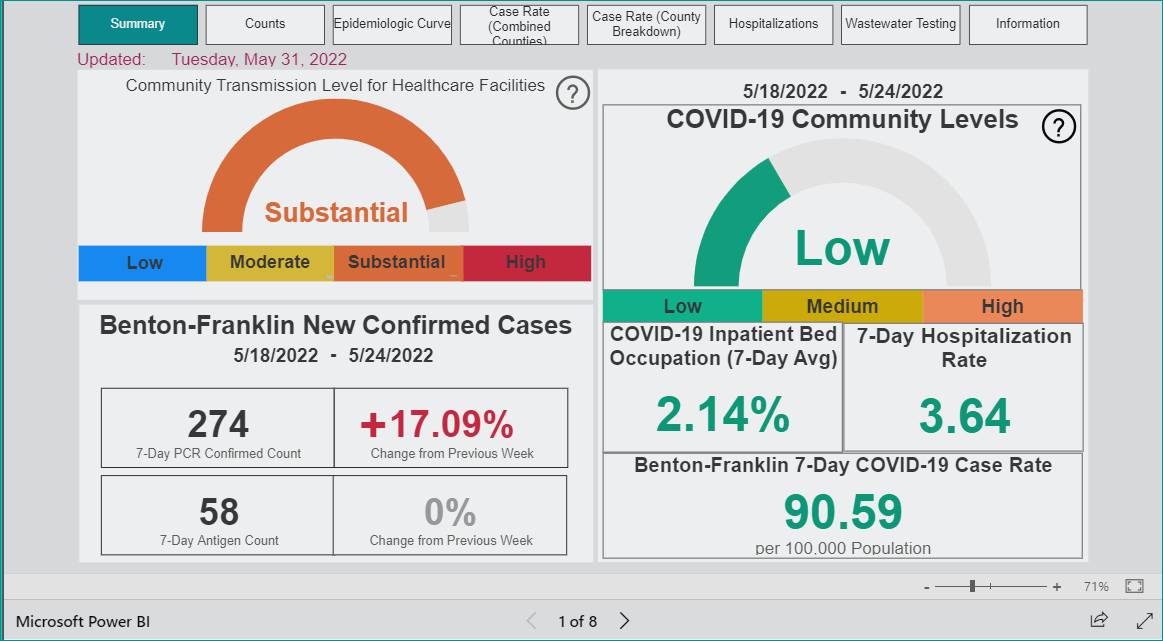The image size is (1163, 641).
Task: Click the 274 PCR Confirmed Count card
Action: [x=217, y=428]
